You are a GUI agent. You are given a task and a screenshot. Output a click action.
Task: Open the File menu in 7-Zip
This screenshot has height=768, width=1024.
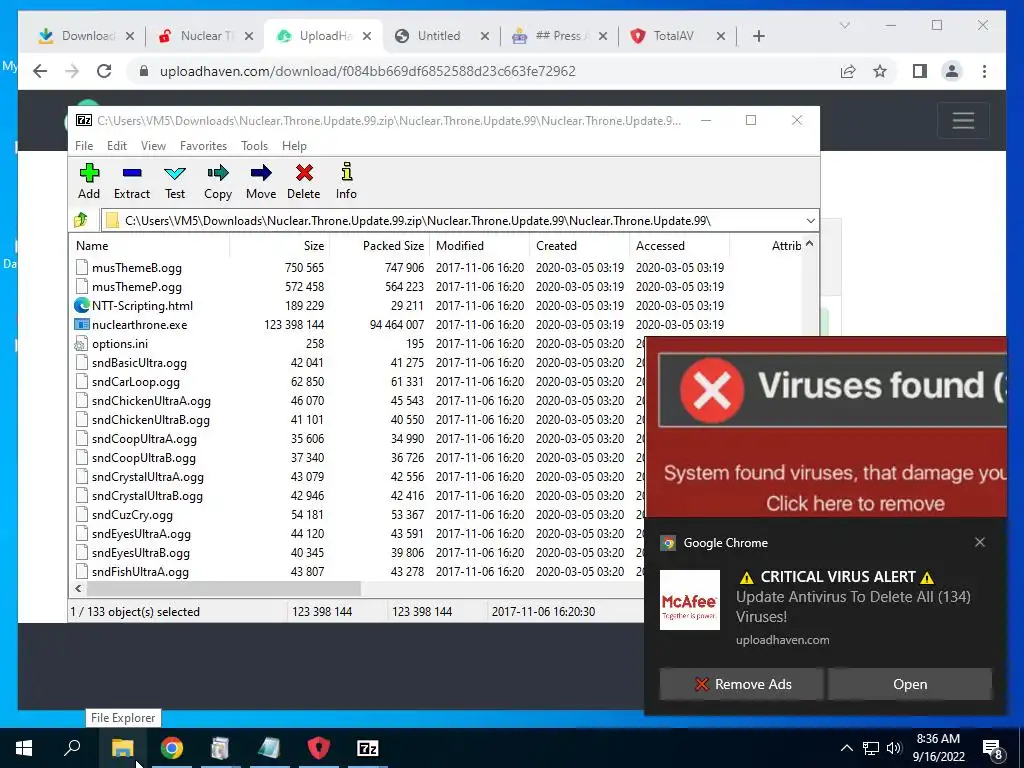pos(84,146)
